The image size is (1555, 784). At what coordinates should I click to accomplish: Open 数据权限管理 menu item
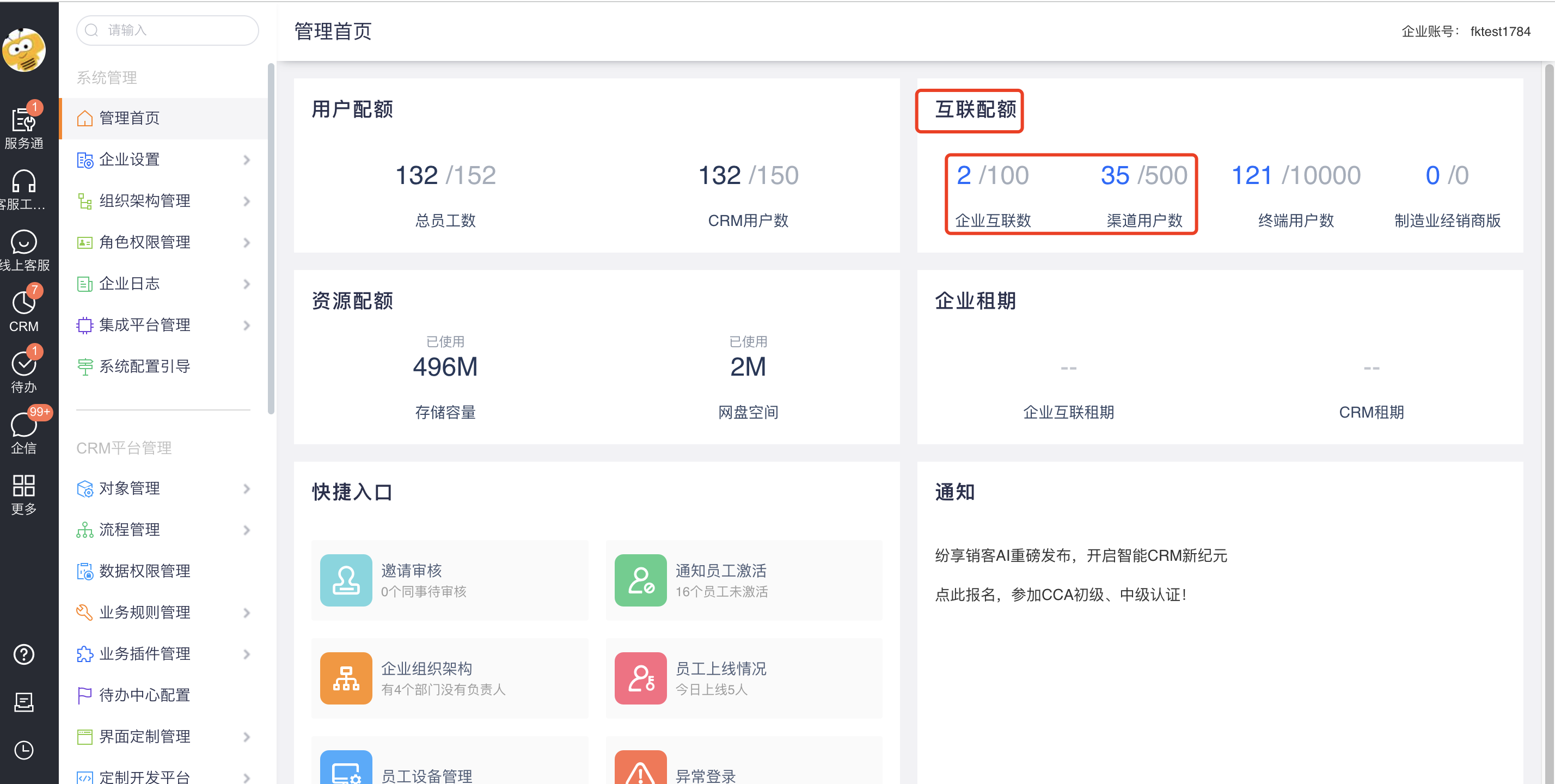[163, 571]
